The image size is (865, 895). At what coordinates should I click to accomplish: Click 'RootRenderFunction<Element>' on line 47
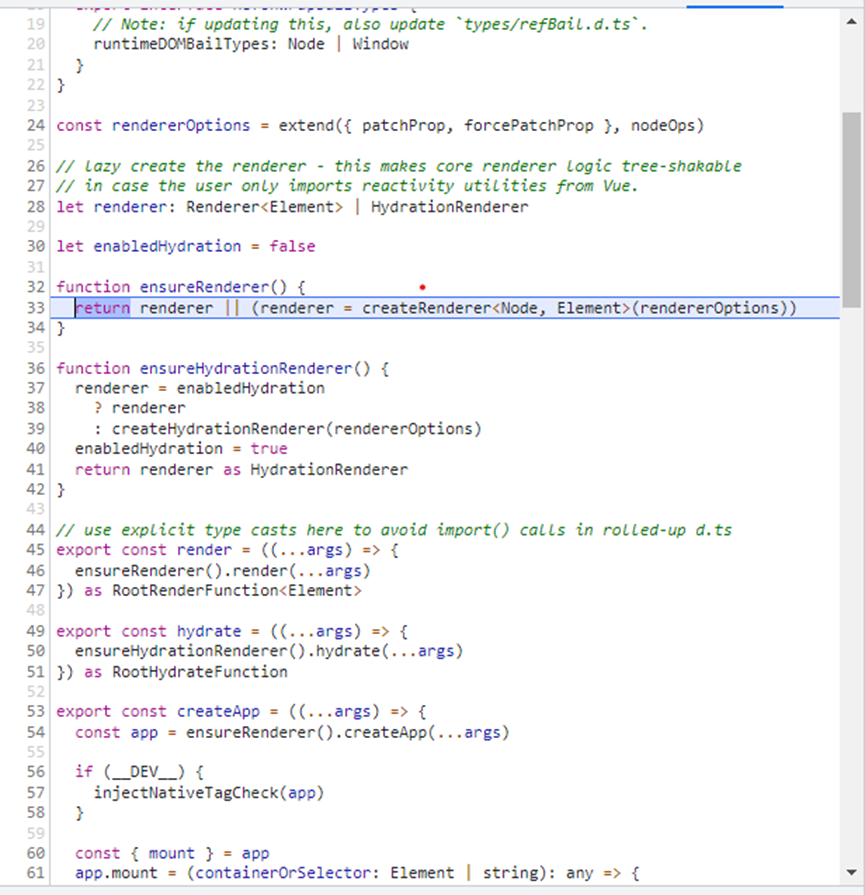coord(236,591)
